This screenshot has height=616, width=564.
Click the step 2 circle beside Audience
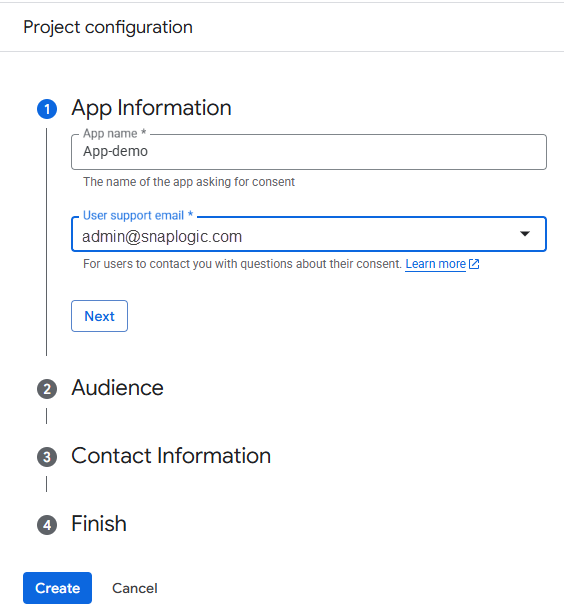(x=47, y=389)
